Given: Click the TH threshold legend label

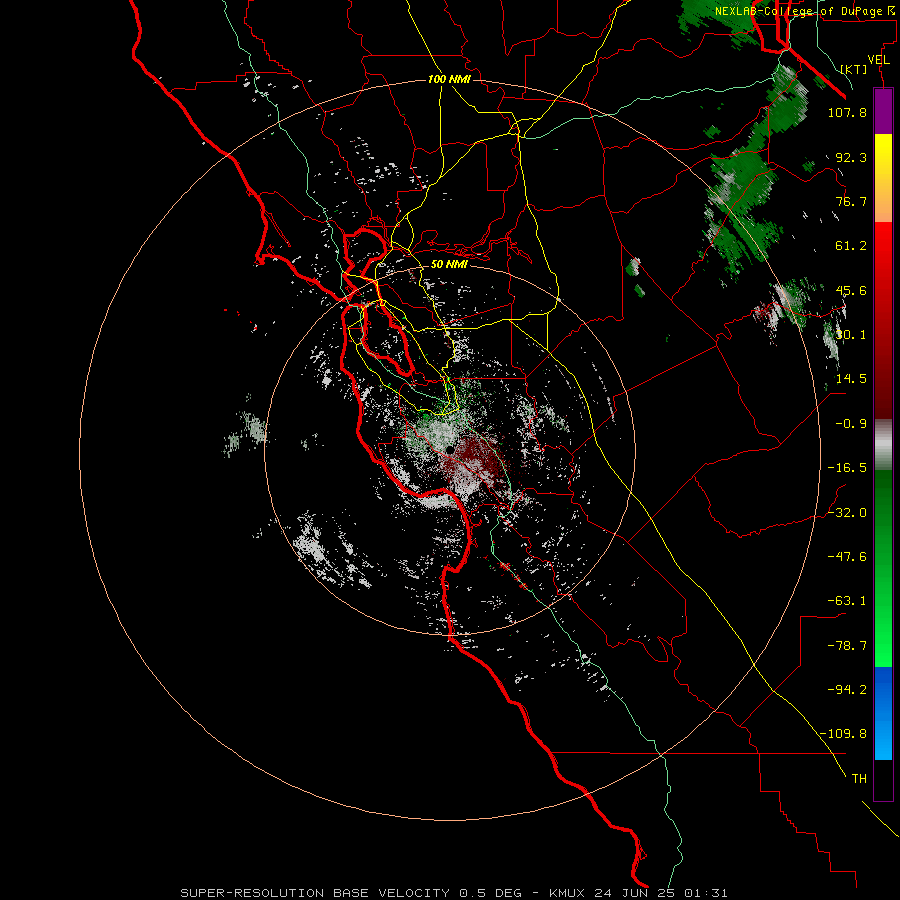Looking at the screenshot, I should click(859, 779).
